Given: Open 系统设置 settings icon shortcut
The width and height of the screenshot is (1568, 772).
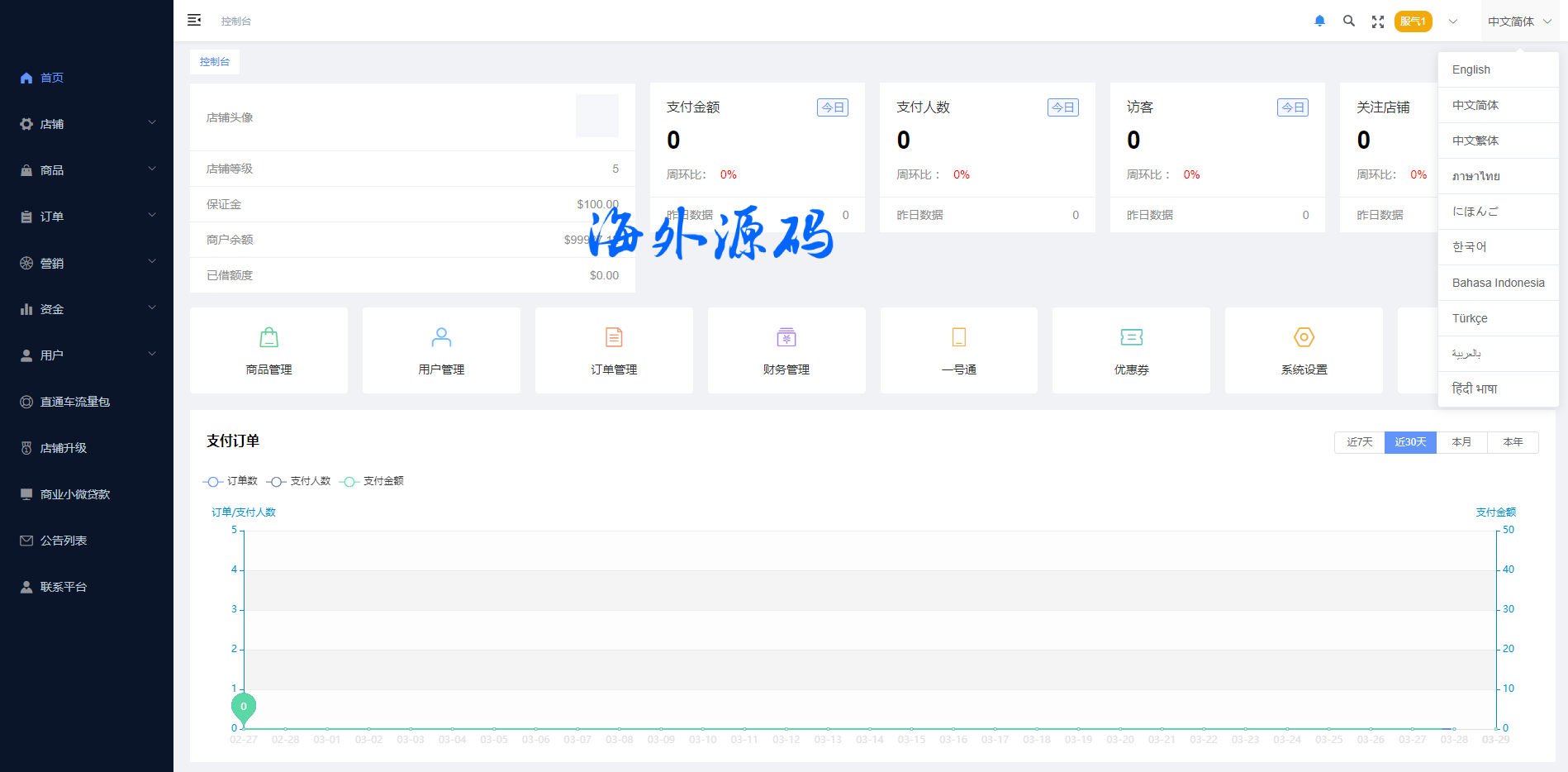Looking at the screenshot, I should (x=1304, y=338).
